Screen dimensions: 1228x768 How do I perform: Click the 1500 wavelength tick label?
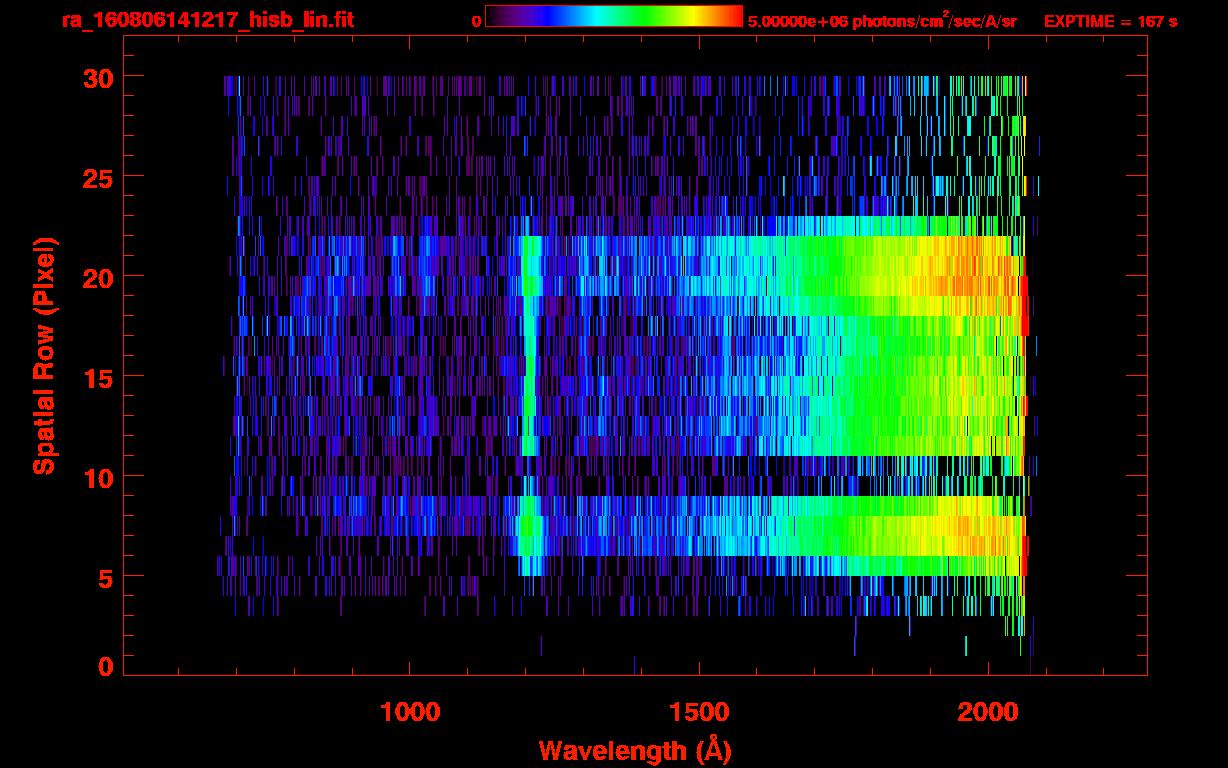[698, 712]
